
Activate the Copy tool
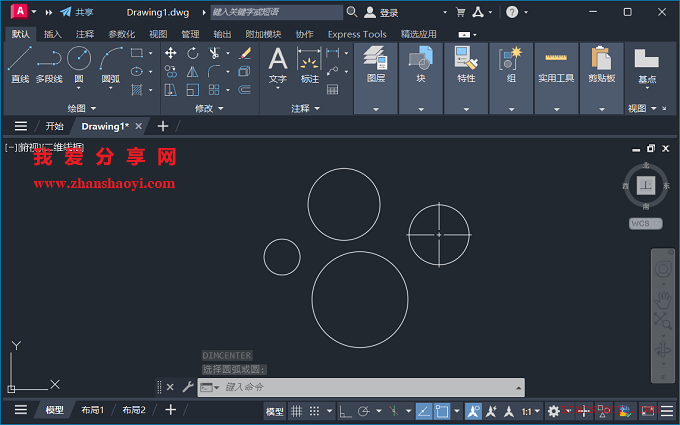170,71
